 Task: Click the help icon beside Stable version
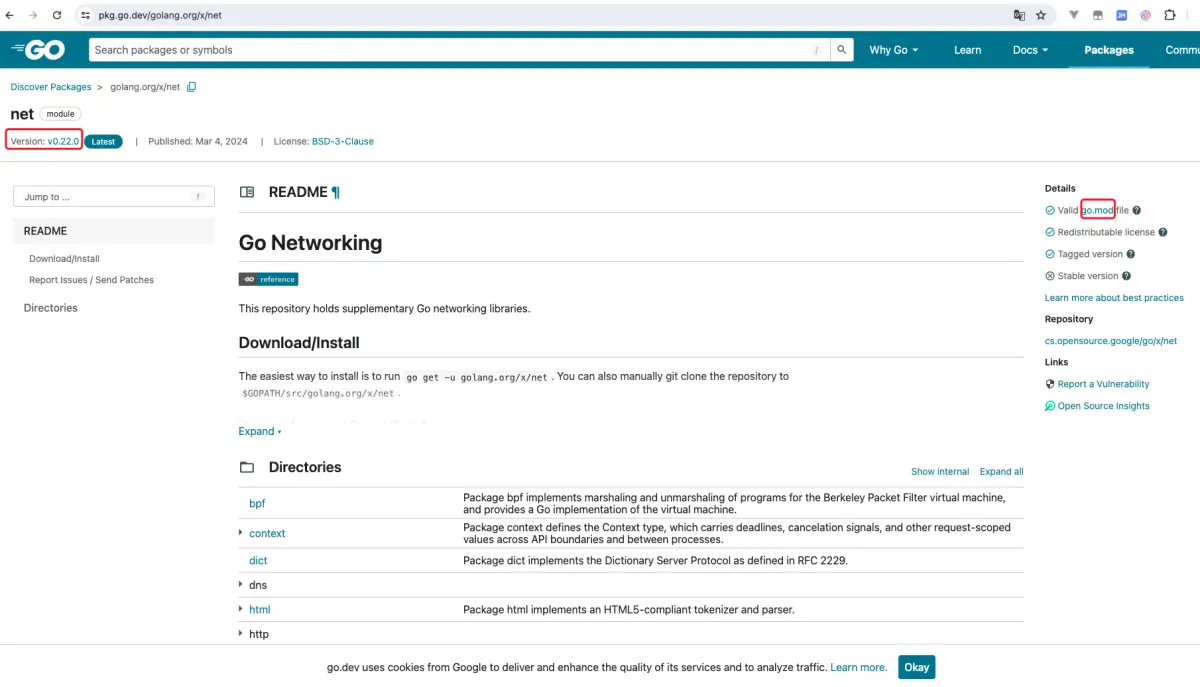pos(1127,276)
